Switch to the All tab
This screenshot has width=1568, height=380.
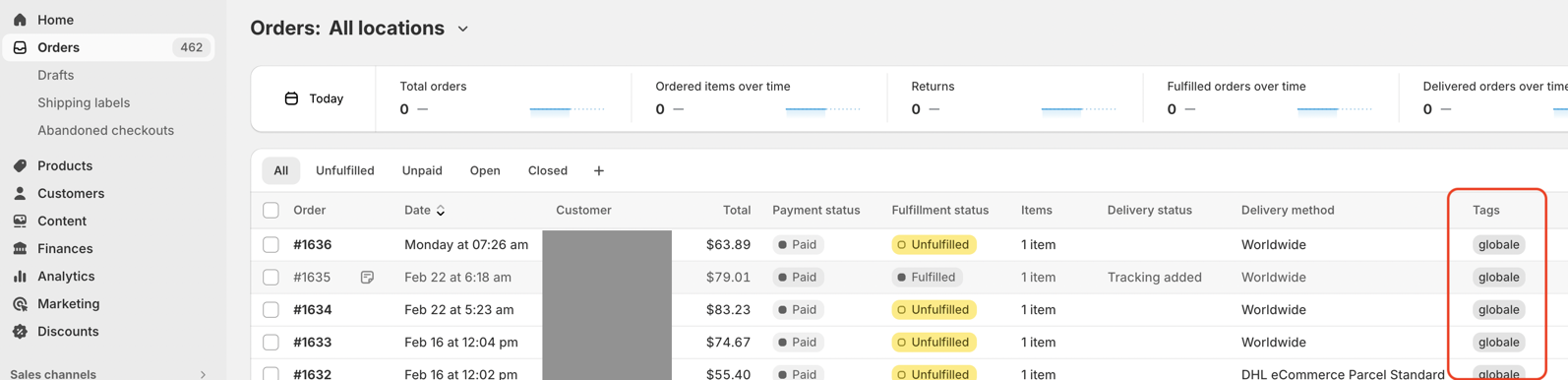coord(281,170)
